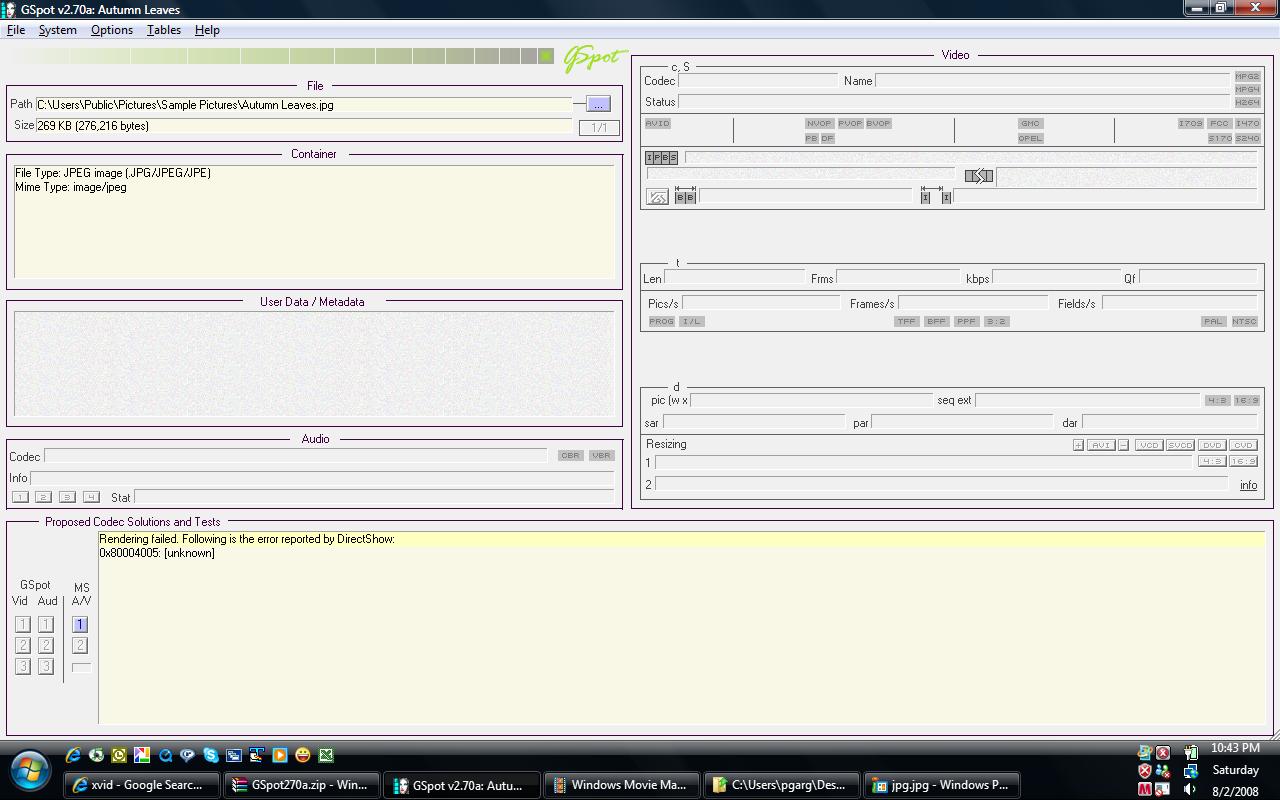Click the VBR audio indicator
Viewport: 1280px width, 800px height.
point(601,455)
